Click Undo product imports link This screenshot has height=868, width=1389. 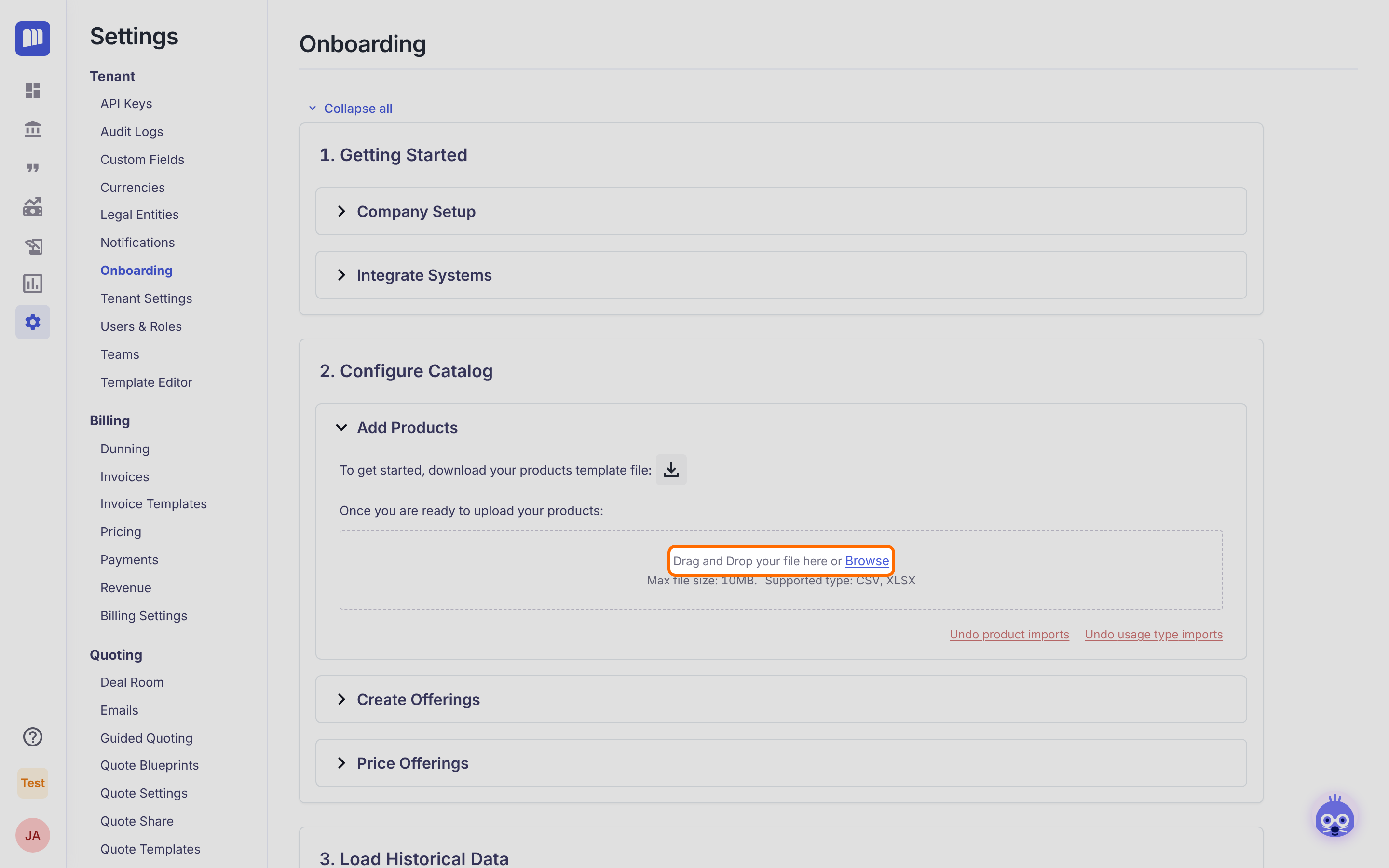coord(1009,634)
